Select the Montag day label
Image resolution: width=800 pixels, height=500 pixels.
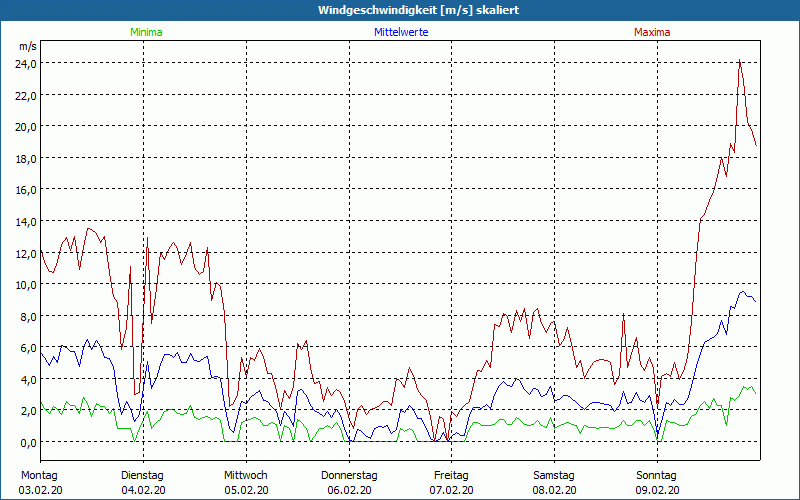click(39, 475)
